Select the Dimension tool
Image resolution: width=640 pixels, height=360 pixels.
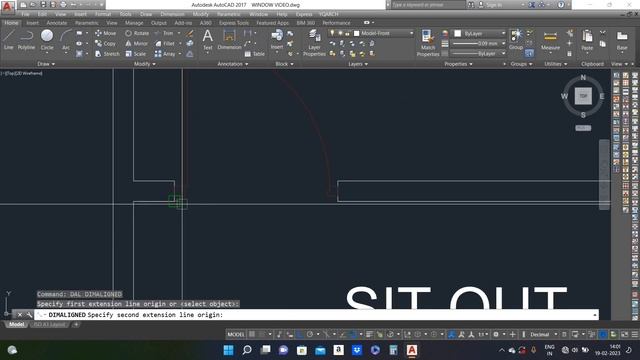pyautogui.click(x=229, y=40)
